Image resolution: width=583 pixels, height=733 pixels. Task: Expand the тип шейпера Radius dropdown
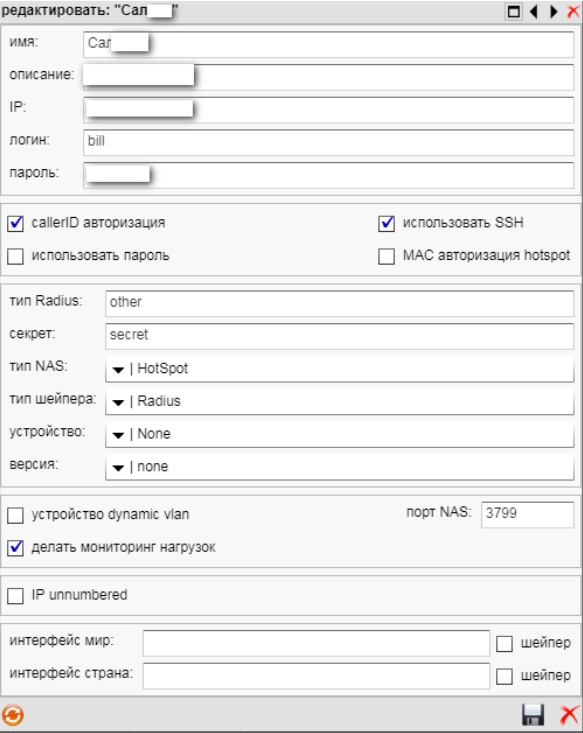(339, 402)
